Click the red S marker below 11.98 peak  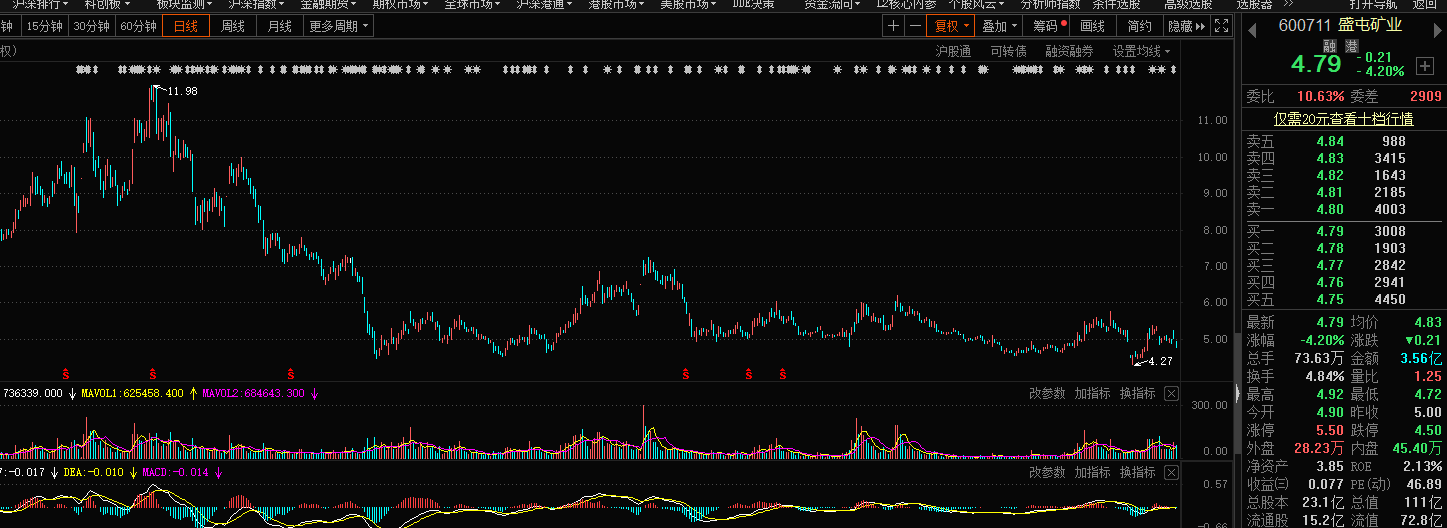point(153,373)
